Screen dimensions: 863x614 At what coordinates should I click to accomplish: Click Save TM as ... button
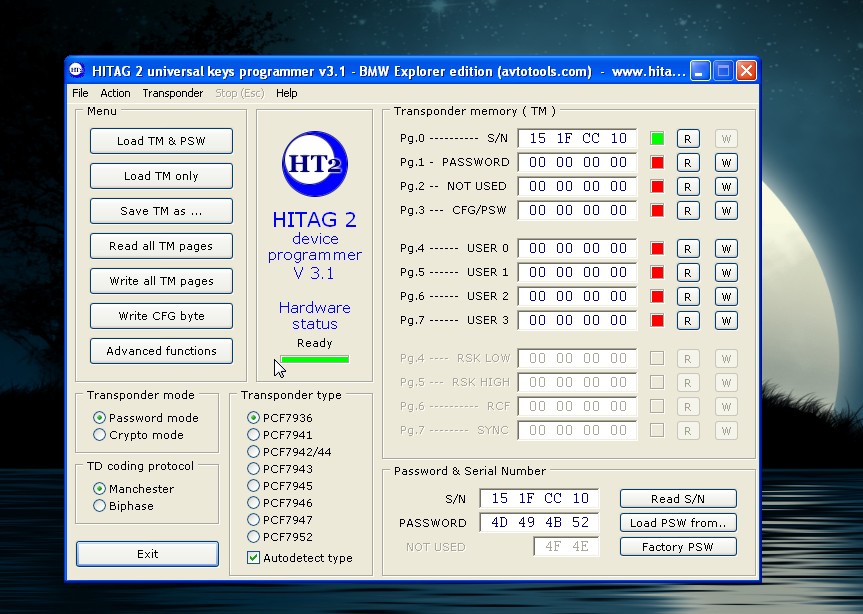(x=161, y=211)
